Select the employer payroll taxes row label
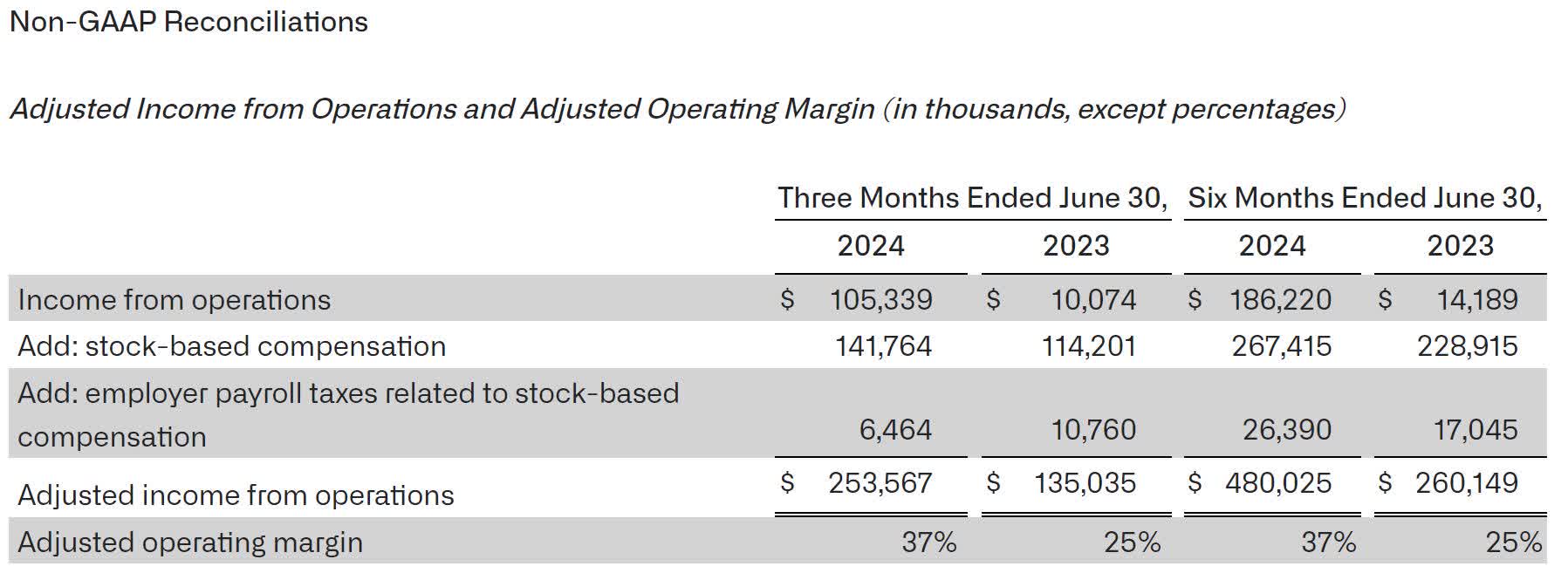1568x580 pixels. 347,414
